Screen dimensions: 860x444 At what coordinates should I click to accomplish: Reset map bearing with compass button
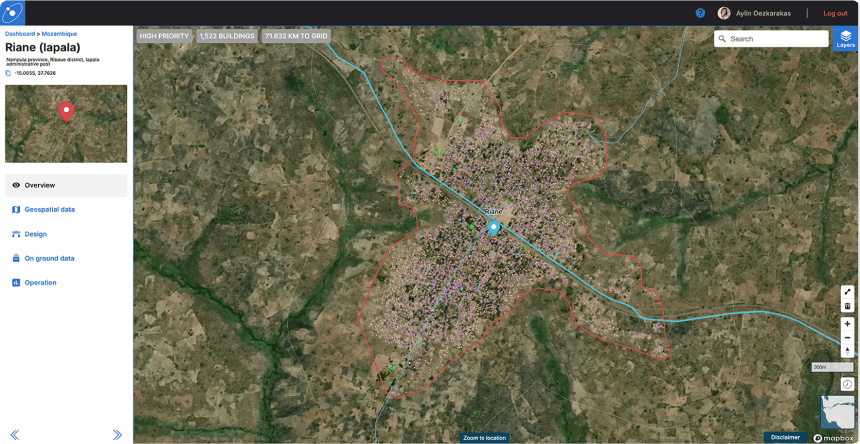[847, 351]
